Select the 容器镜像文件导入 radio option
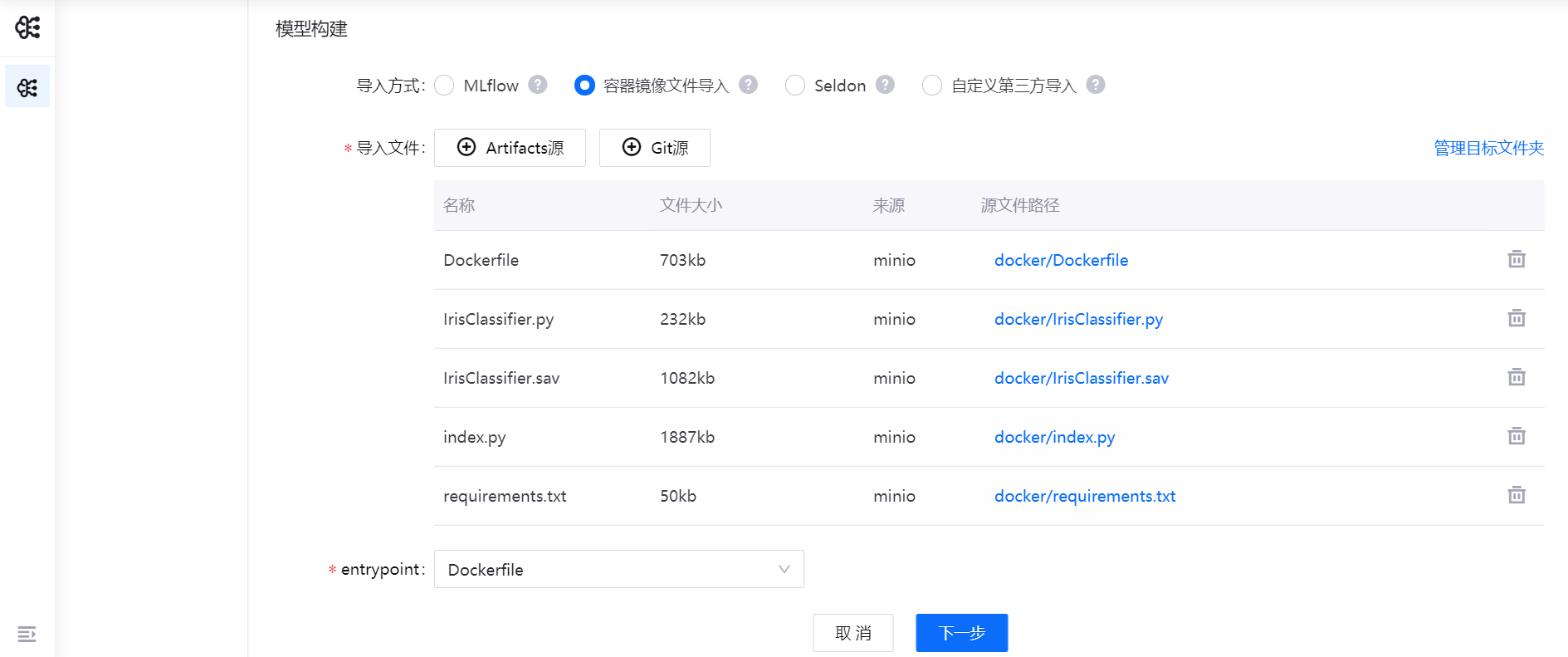This screenshot has width=1568, height=657. (x=584, y=86)
